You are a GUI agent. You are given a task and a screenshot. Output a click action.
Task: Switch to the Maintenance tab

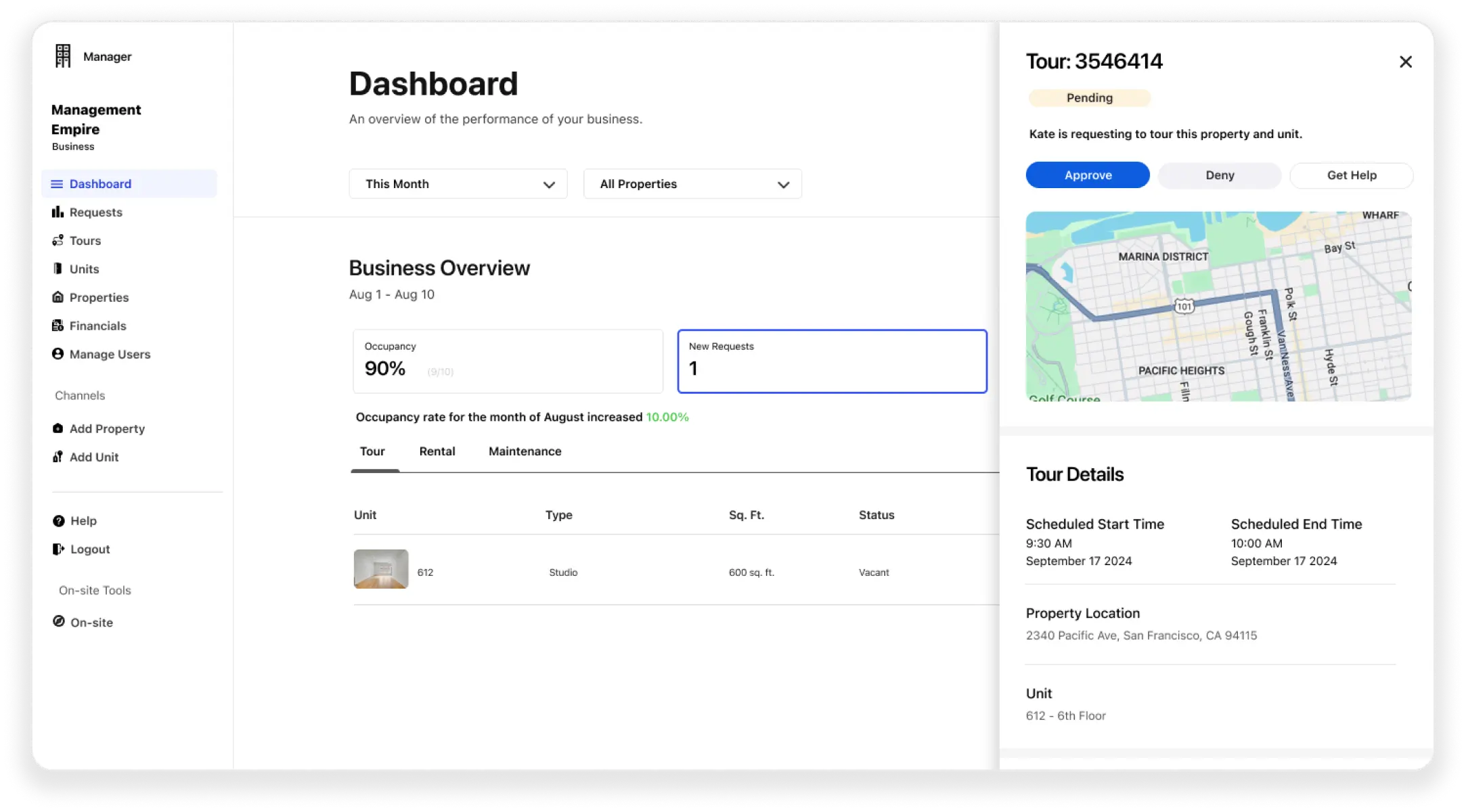(525, 451)
